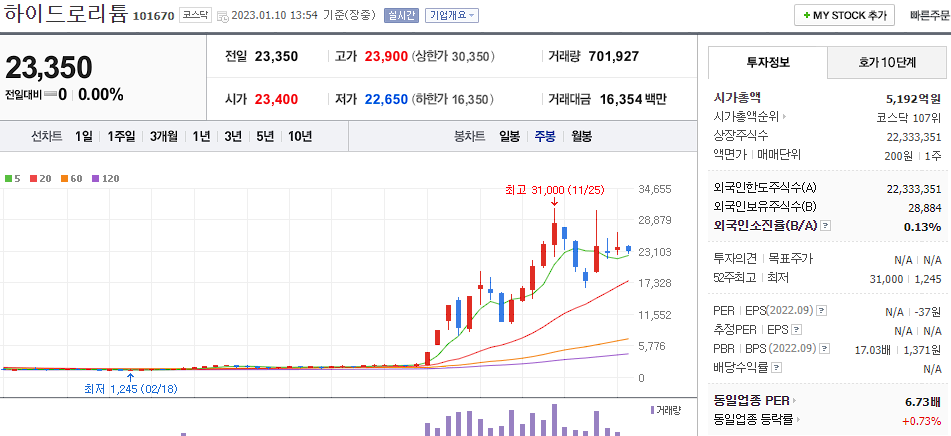Viewport: 951px width, 436px height.
Task: Open the 기업개요 dropdown
Action: click(452, 16)
